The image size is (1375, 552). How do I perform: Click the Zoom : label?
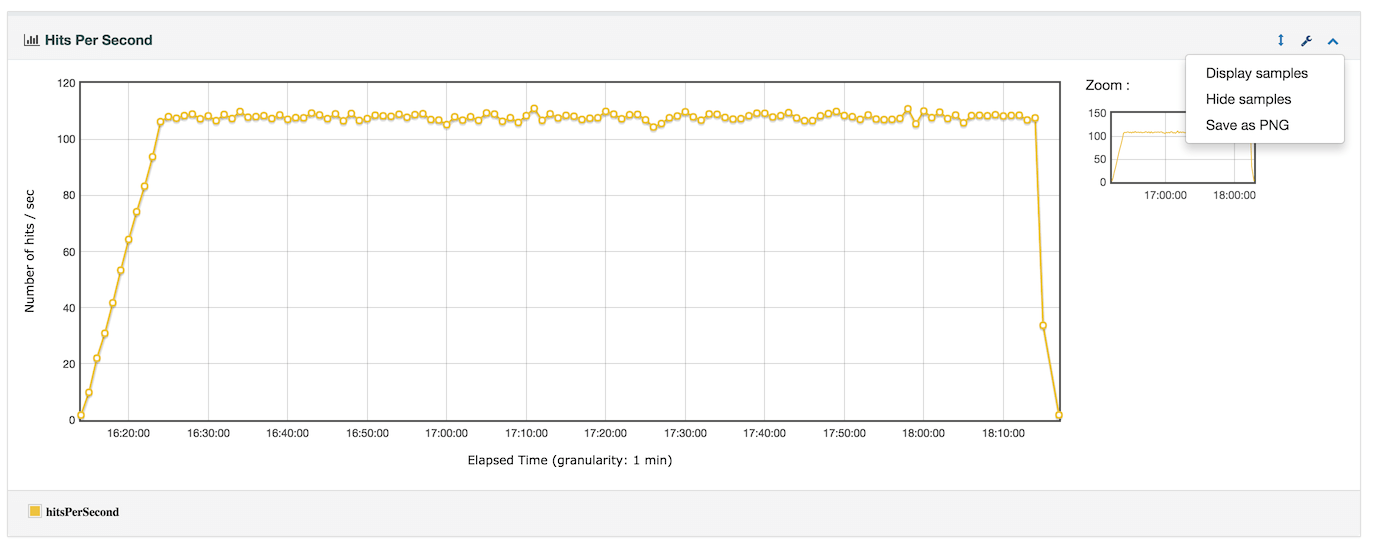1107,86
